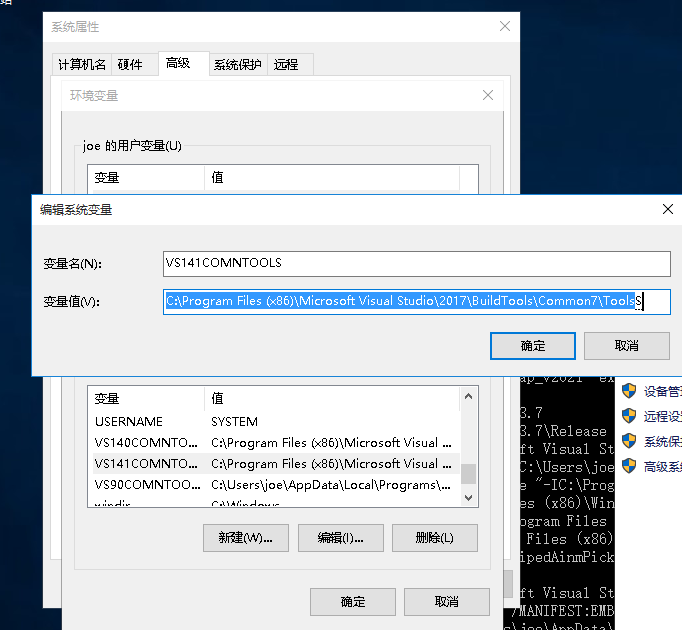The image size is (682, 630).
Task: Click 新建(W)... button for system variables
Action: (246, 538)
